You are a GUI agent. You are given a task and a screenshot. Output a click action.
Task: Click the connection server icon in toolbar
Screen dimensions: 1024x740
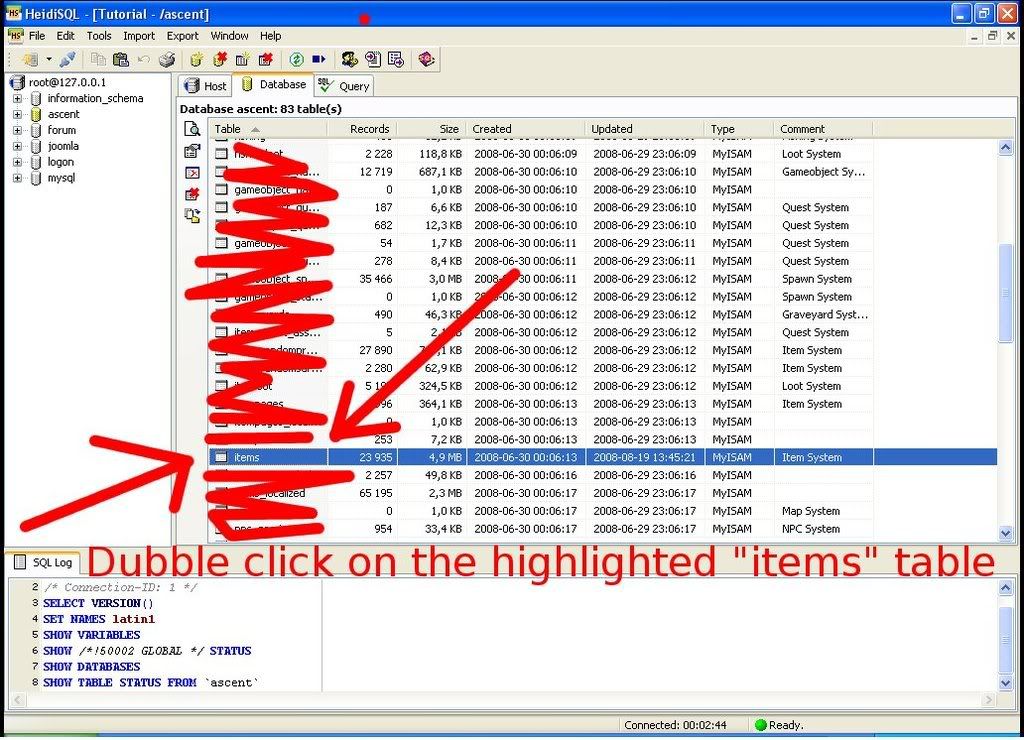coord(30,60)
